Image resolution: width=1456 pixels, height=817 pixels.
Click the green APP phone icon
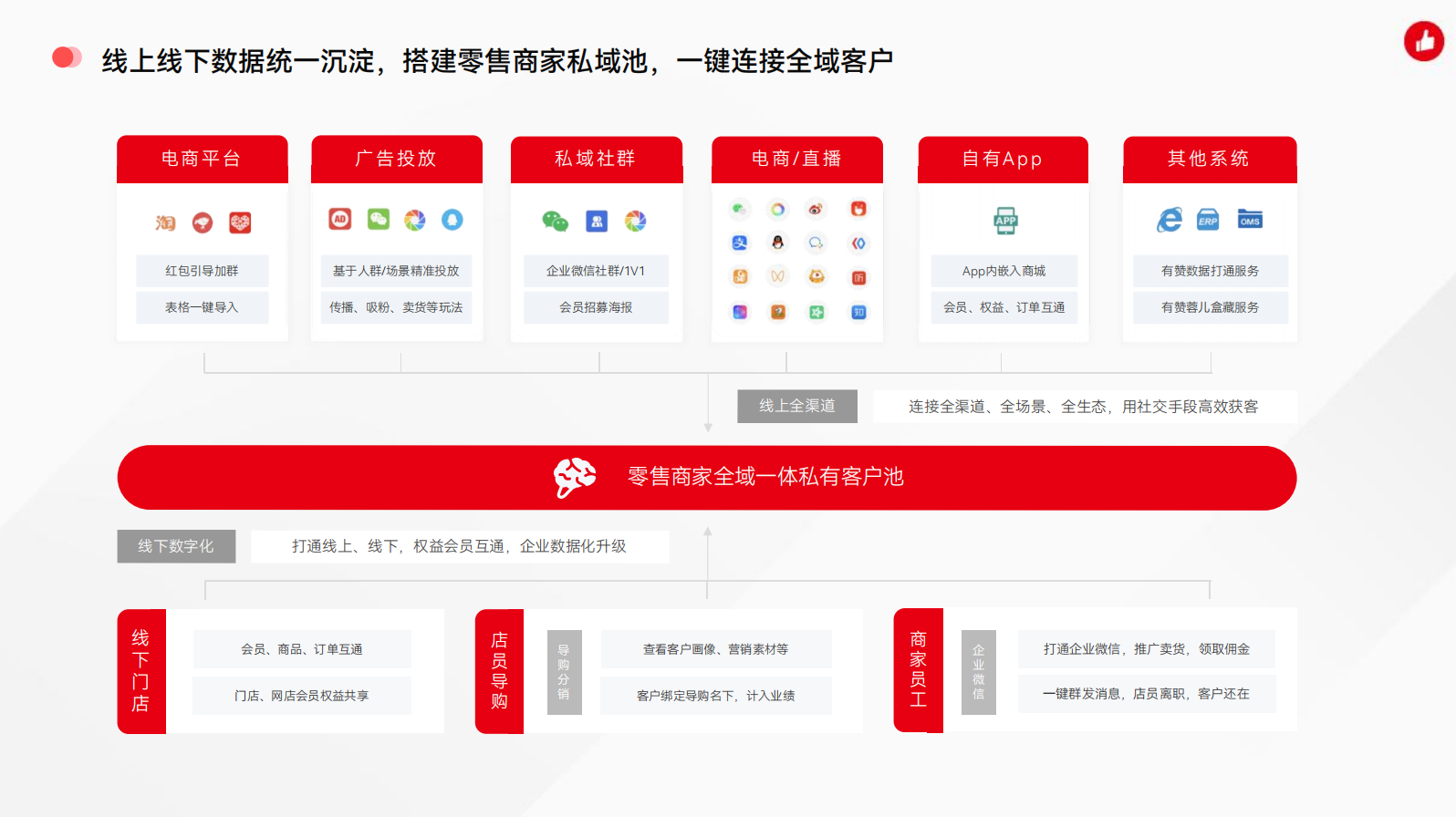pos(1005,221)
